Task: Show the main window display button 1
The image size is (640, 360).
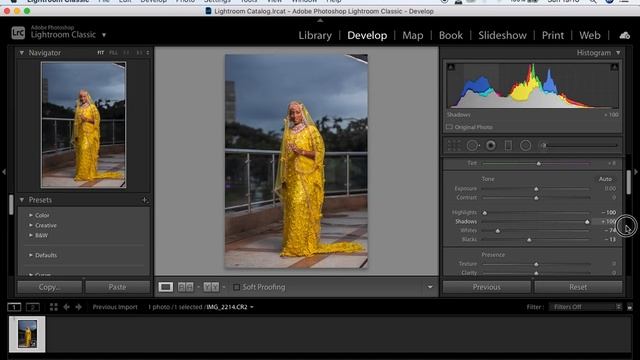Action: 14,307
